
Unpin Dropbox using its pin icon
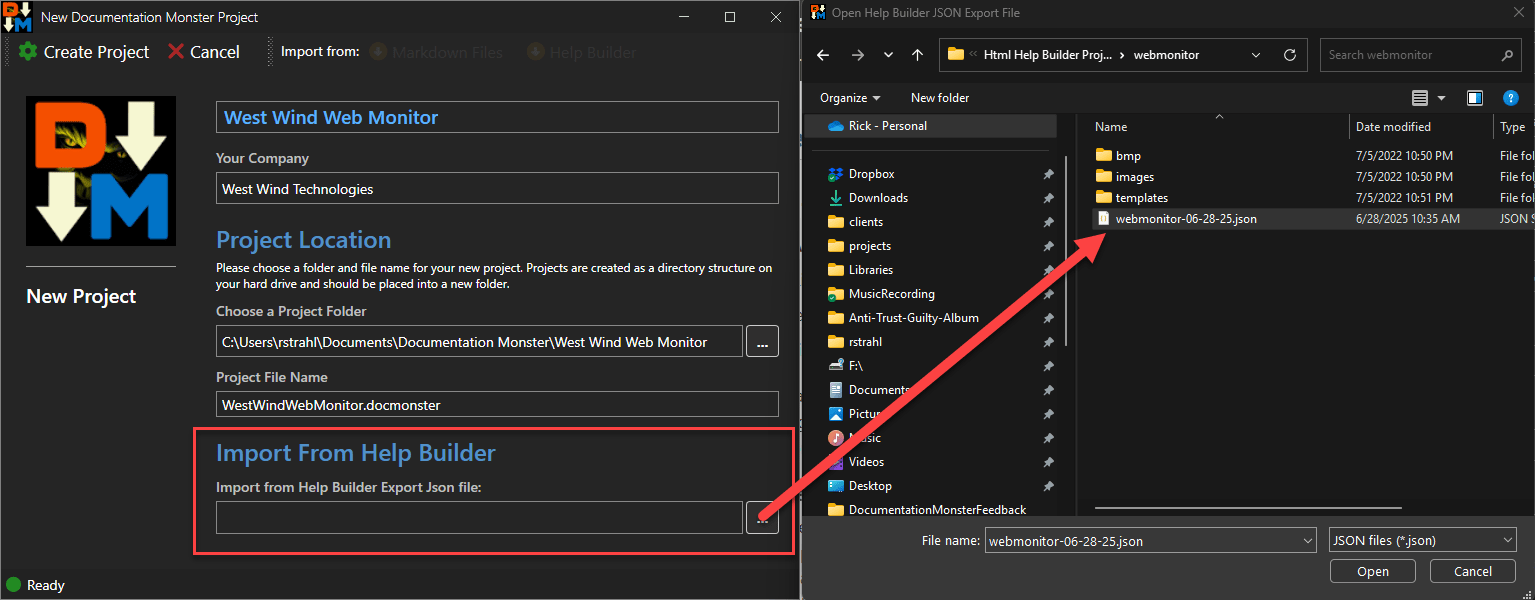point(1048,174)
